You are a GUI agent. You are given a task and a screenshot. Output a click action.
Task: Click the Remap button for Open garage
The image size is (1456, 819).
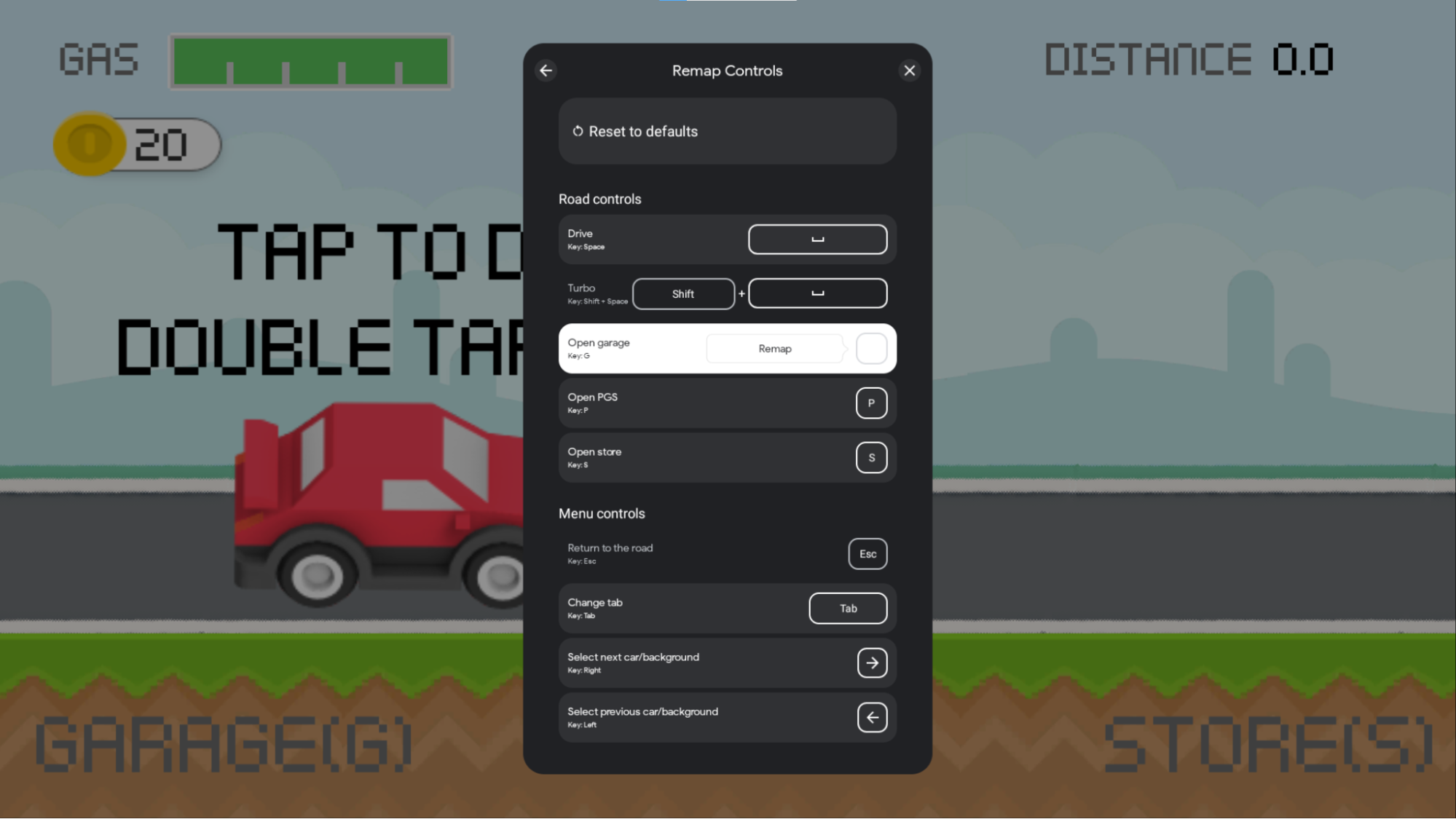tap(775, 348)
